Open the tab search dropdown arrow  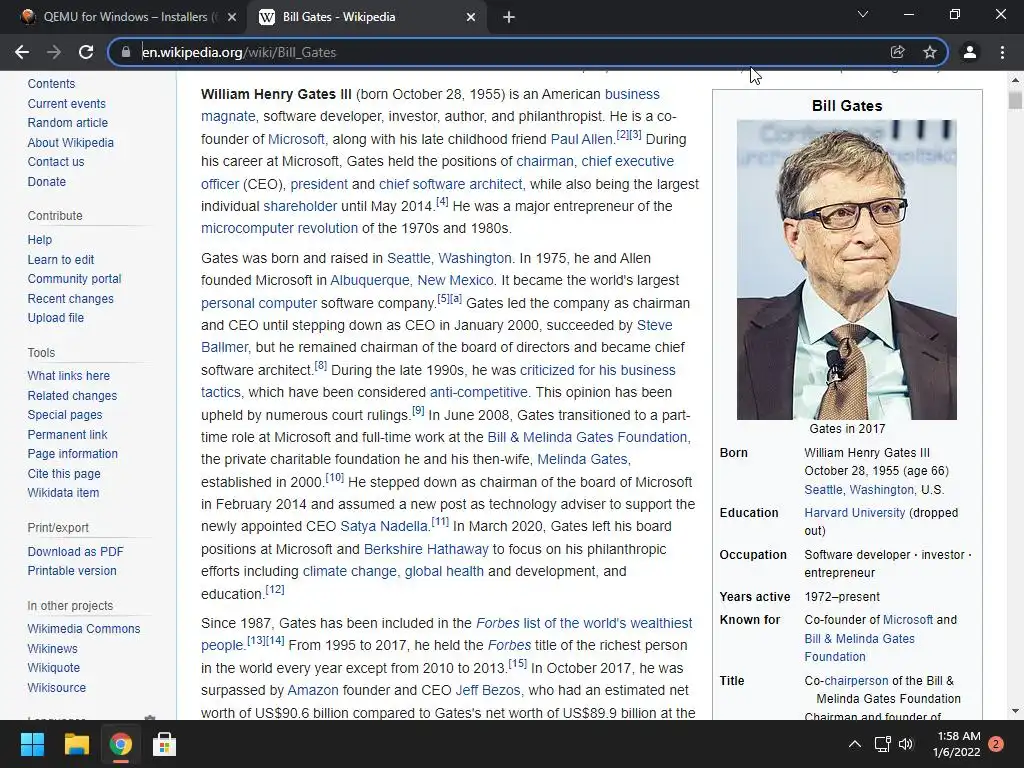(863, 14)
